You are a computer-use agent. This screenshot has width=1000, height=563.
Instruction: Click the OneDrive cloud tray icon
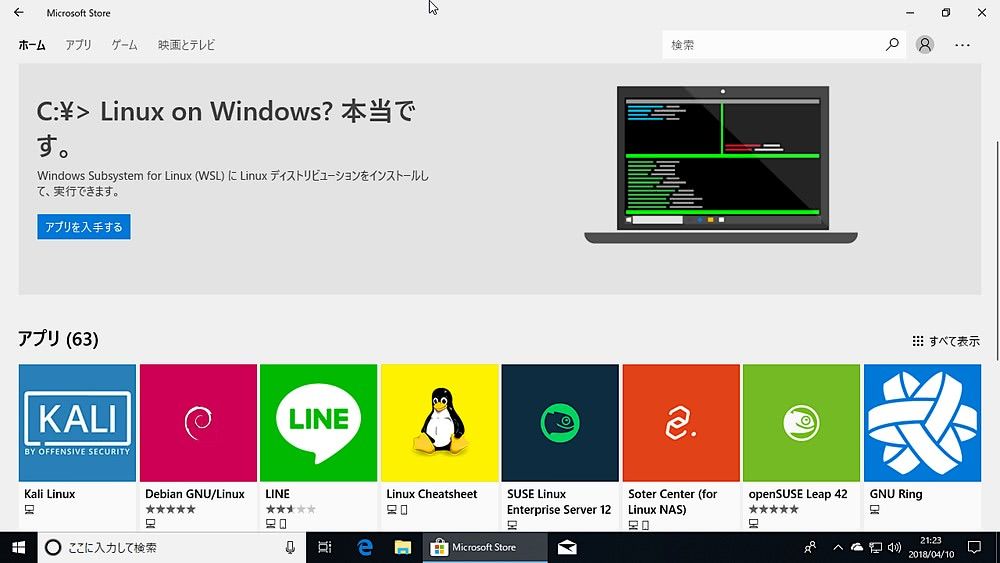[857, 547]
